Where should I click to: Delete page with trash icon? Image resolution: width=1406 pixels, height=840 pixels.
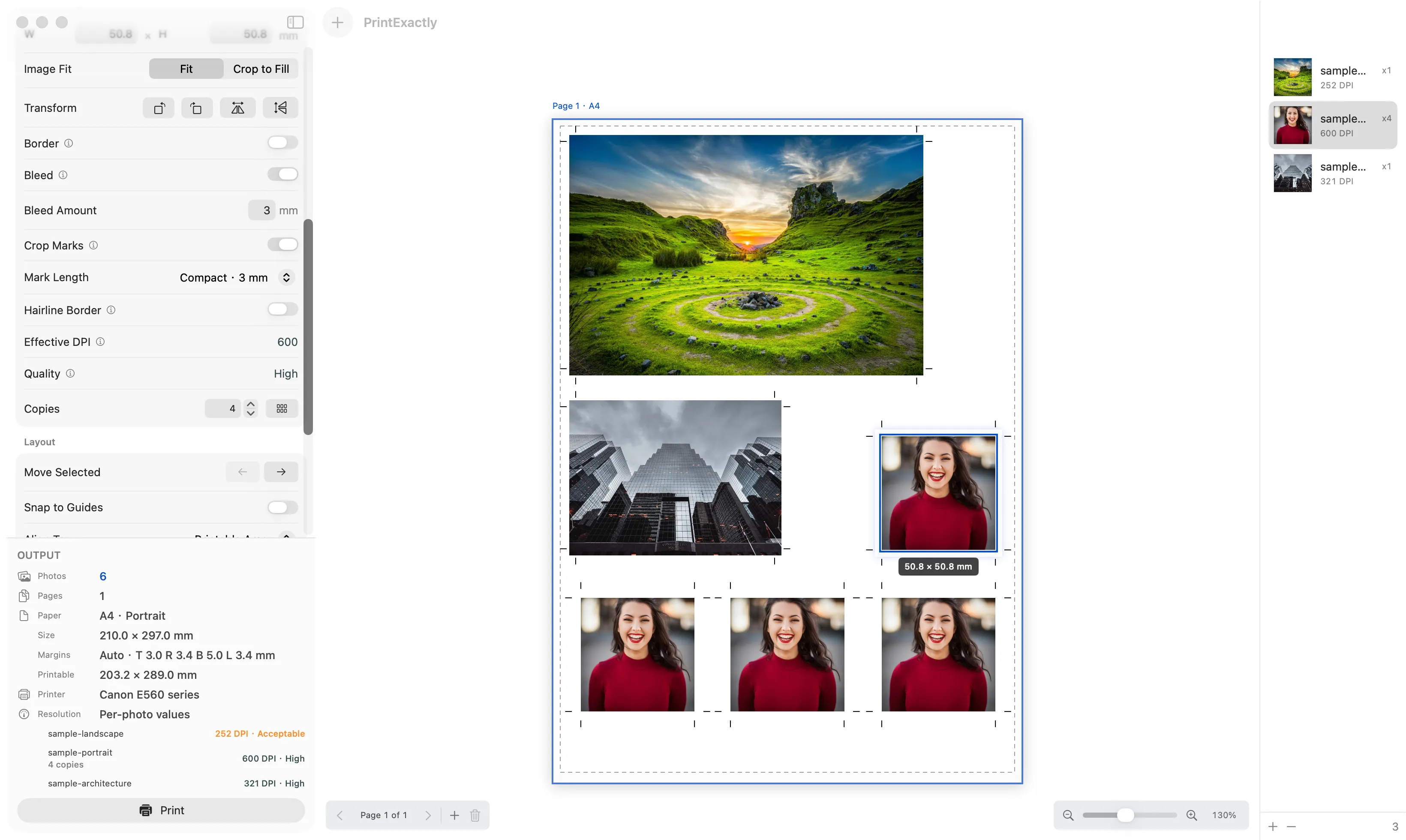tap(475, 815)
